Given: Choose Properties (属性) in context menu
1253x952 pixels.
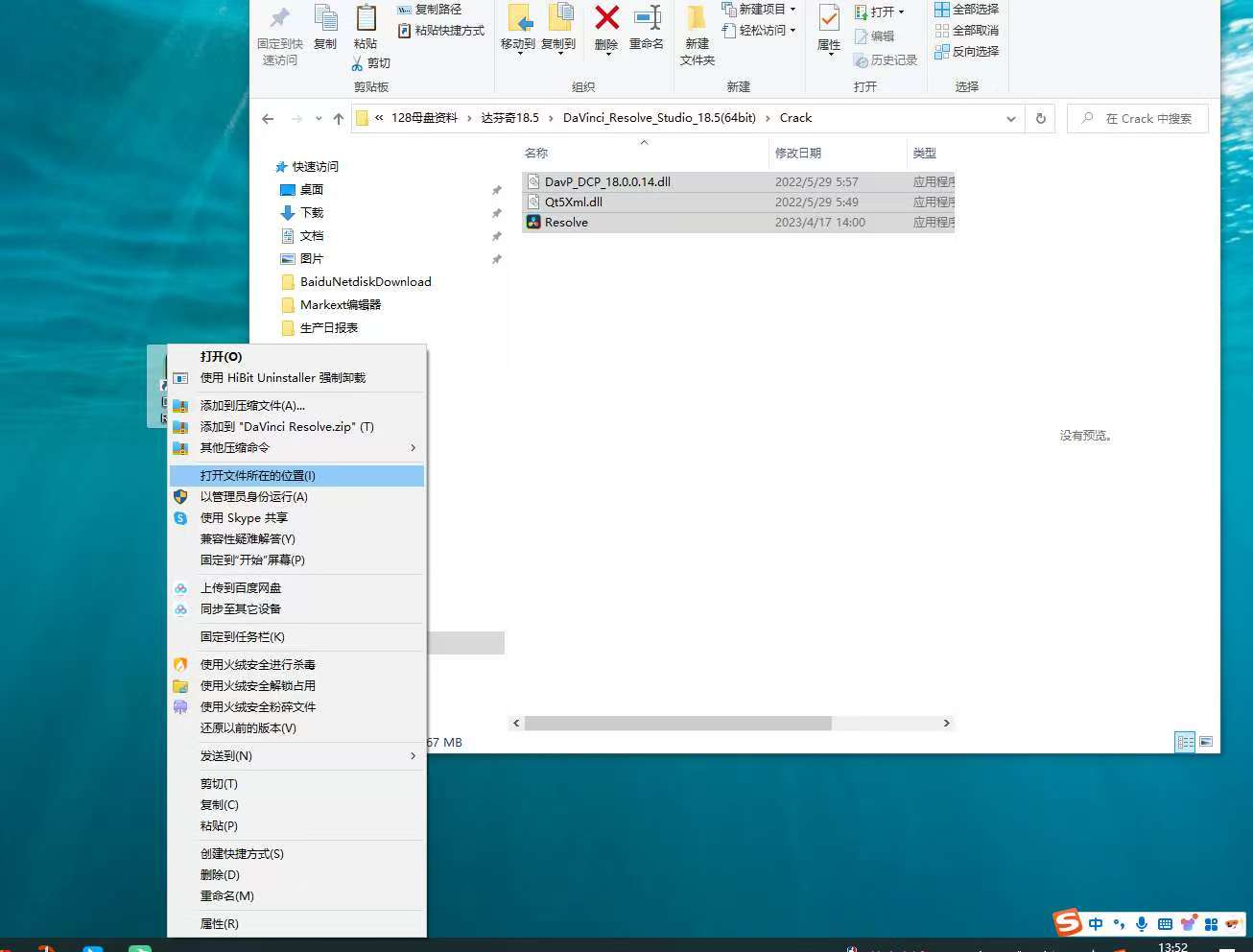Looking at the screenshot, I should tap(296, 924).
